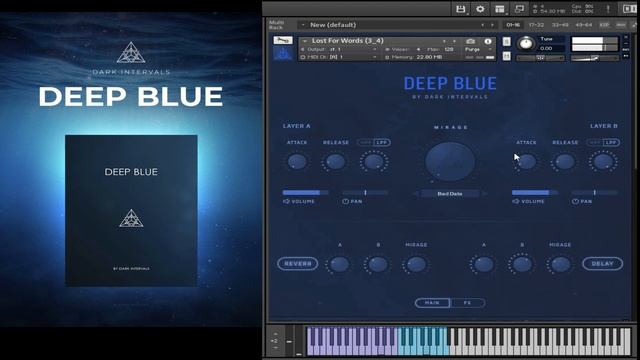Open the MIDI Ch dropdown
Image resolution: width=640 pixels, height=360 pixels.
tap(374, 57)
